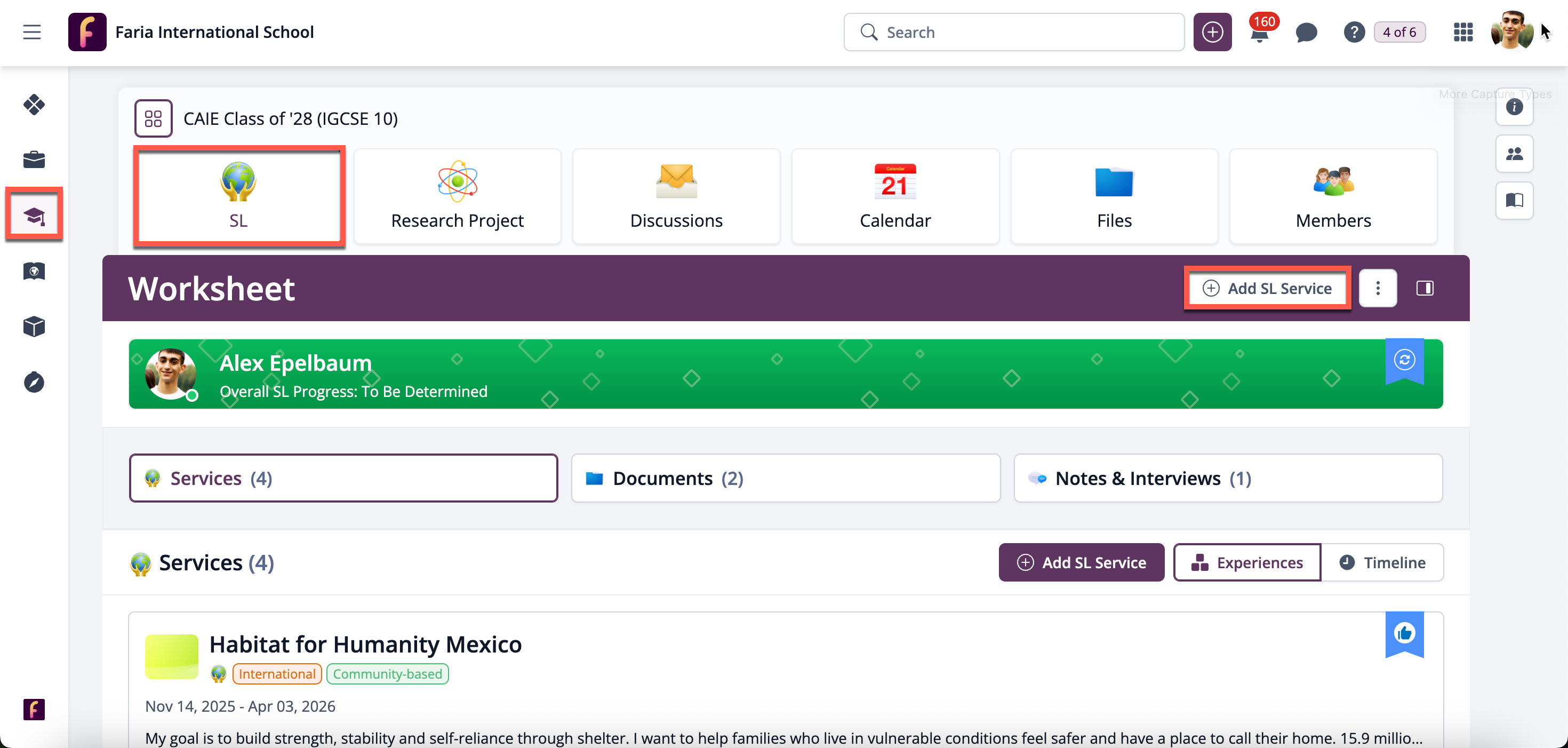The image size is (1568, 748).
Task: Open the compass icon in sidebar
Action: pos(34,383)
